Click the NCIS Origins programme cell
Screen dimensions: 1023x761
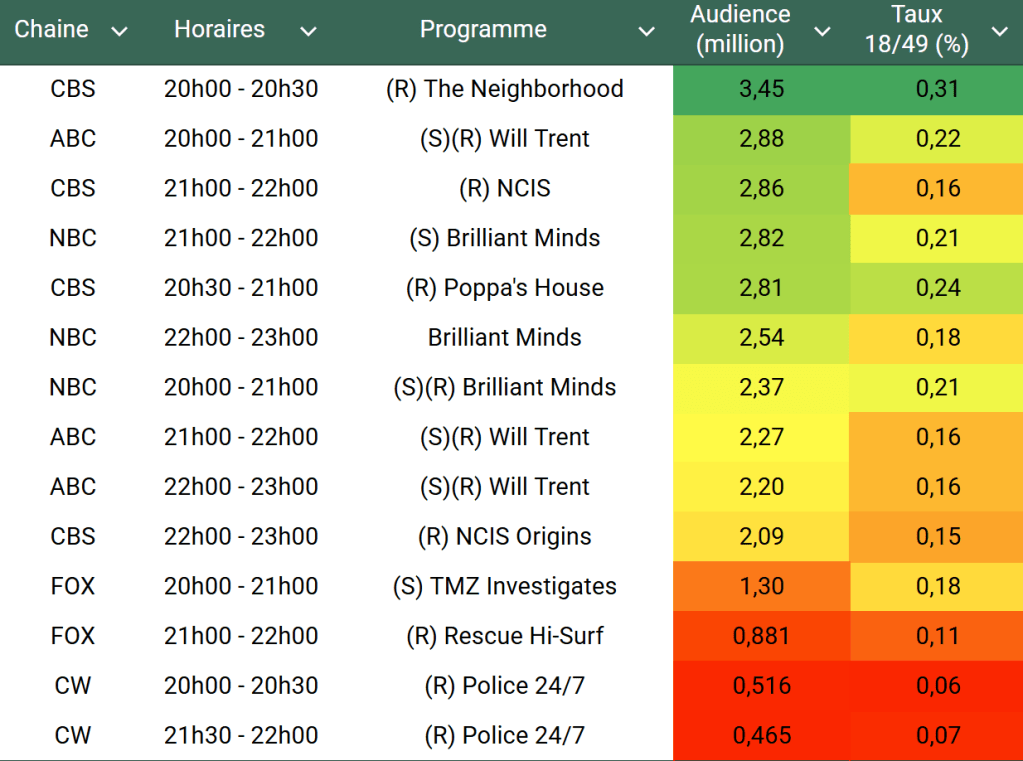504,537
